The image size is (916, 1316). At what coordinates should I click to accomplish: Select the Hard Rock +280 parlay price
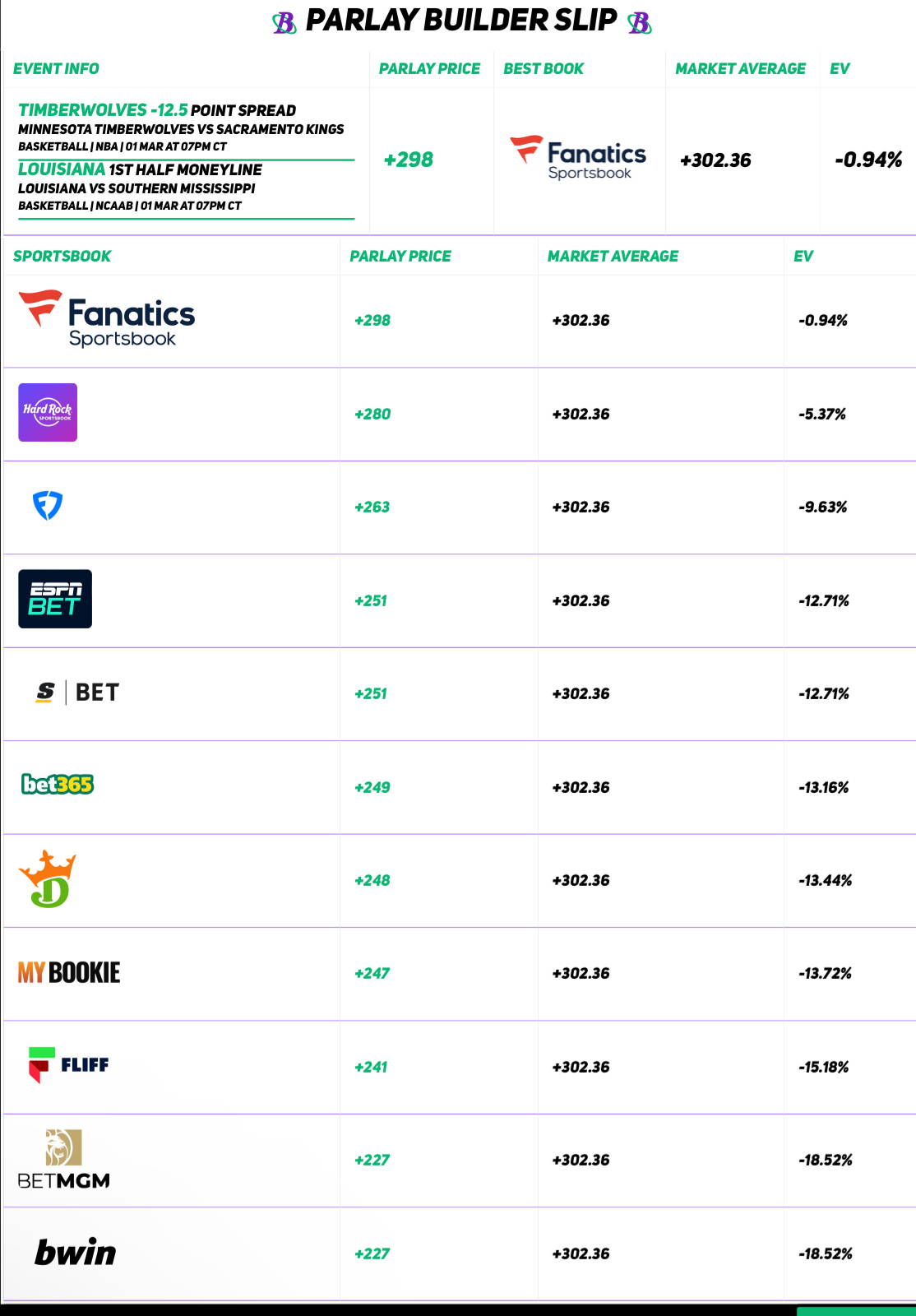(x=372, y=414)
